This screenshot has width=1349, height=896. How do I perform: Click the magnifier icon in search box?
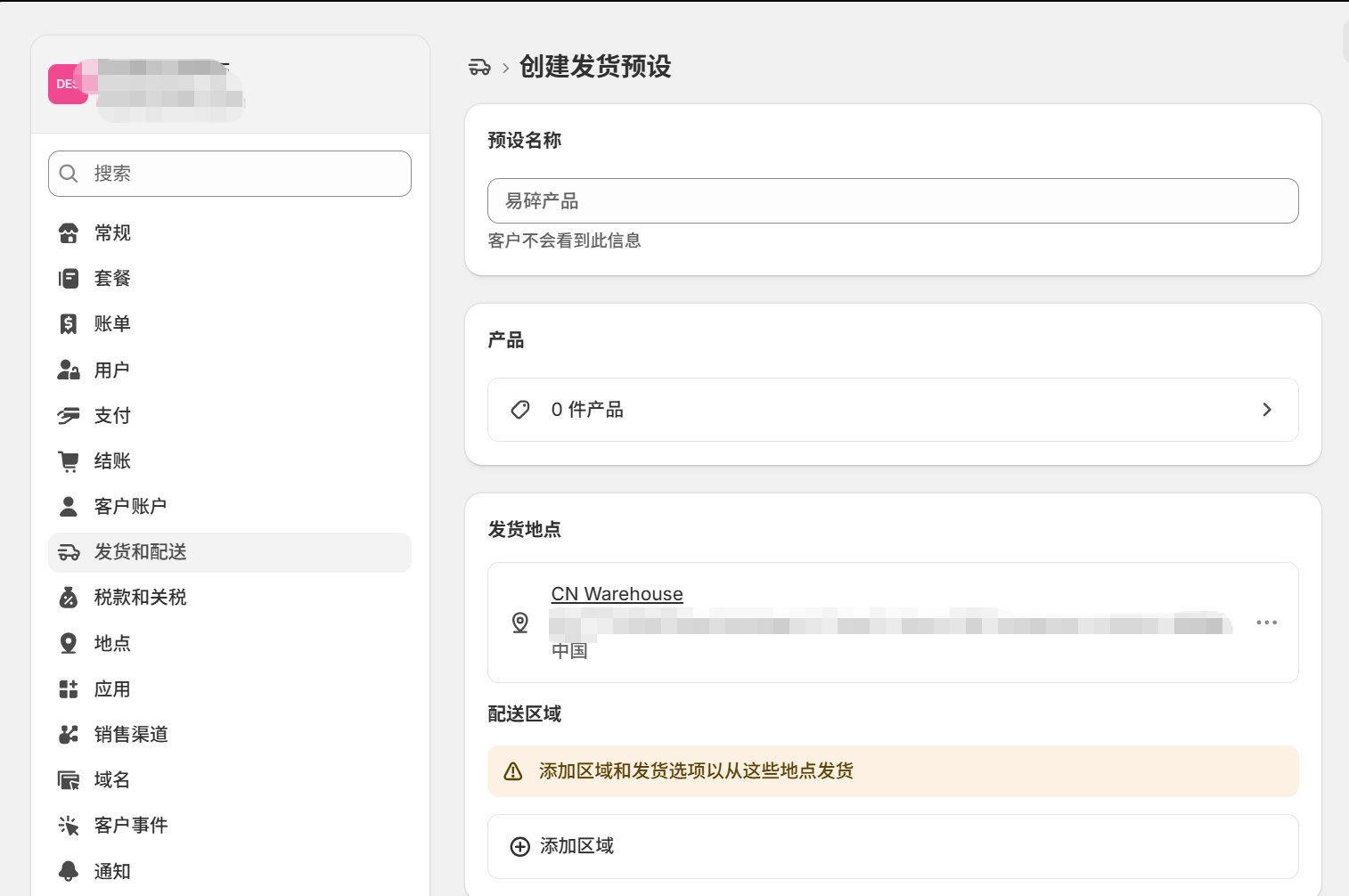tap(69, 174)
